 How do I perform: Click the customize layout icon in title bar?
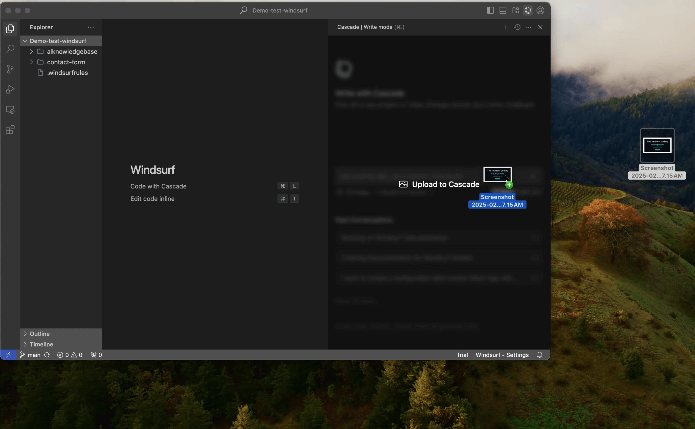(515, 10)
